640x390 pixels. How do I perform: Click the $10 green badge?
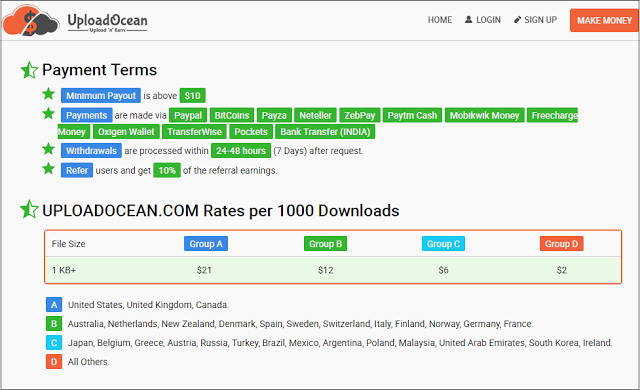[x=192, y=95]
